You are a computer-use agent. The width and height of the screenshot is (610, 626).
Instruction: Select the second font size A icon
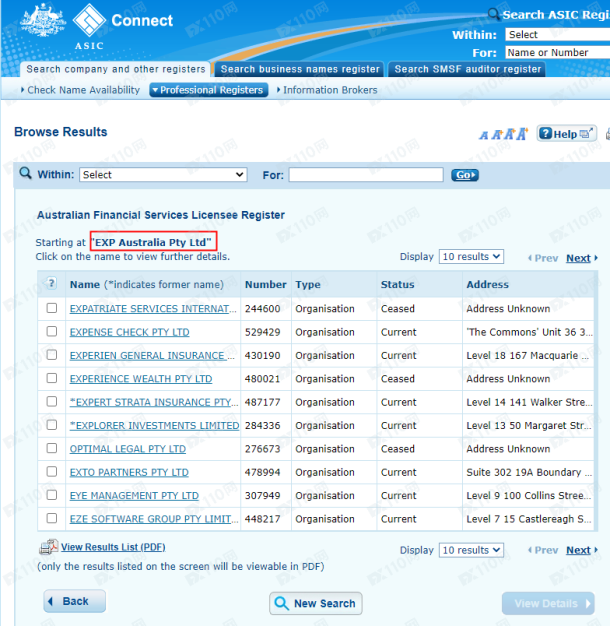click(x=497, y=135)
